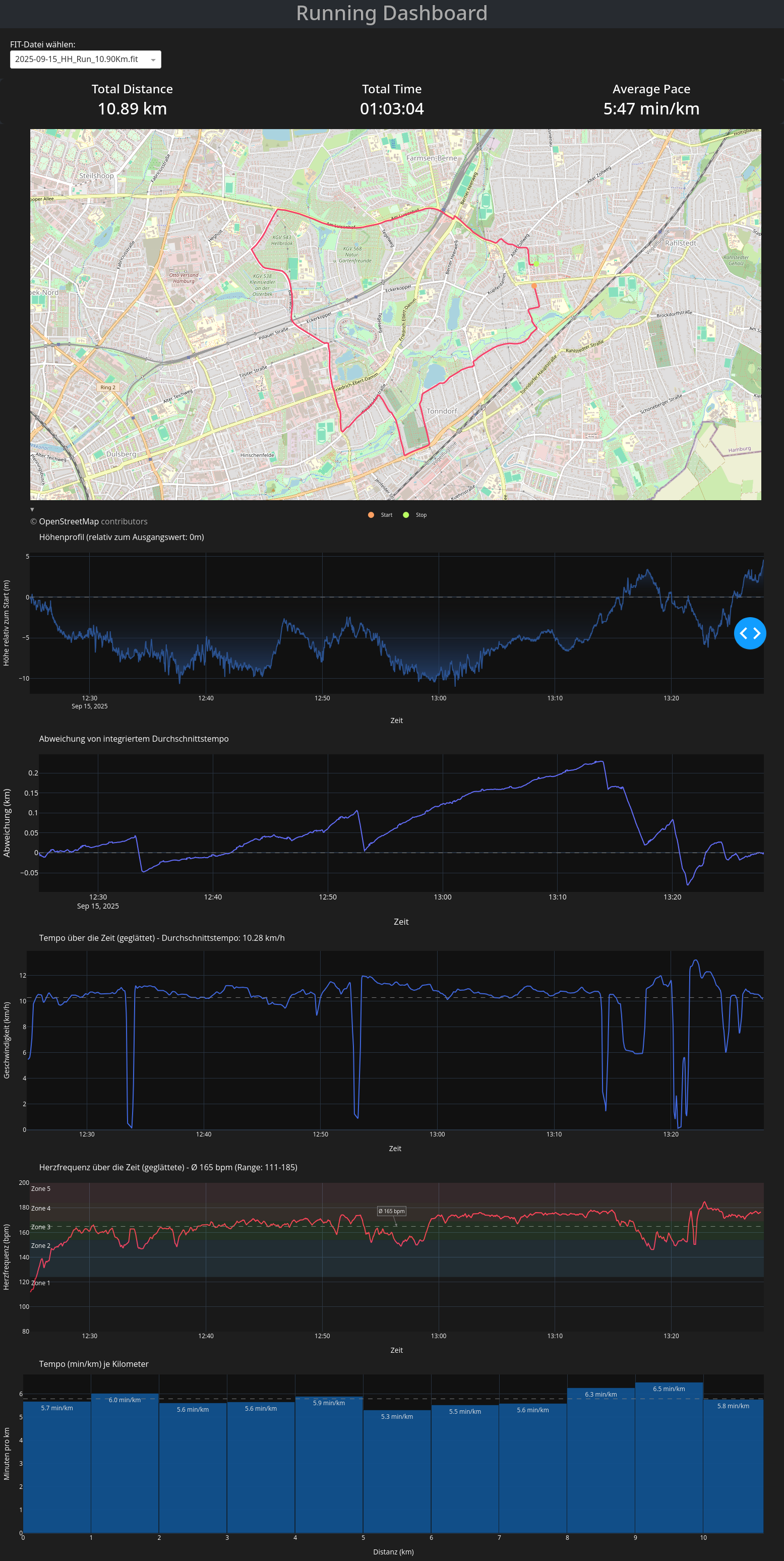Click the Ring 2 road sign on map
The image size is (784, 1561).
point(107,387)
